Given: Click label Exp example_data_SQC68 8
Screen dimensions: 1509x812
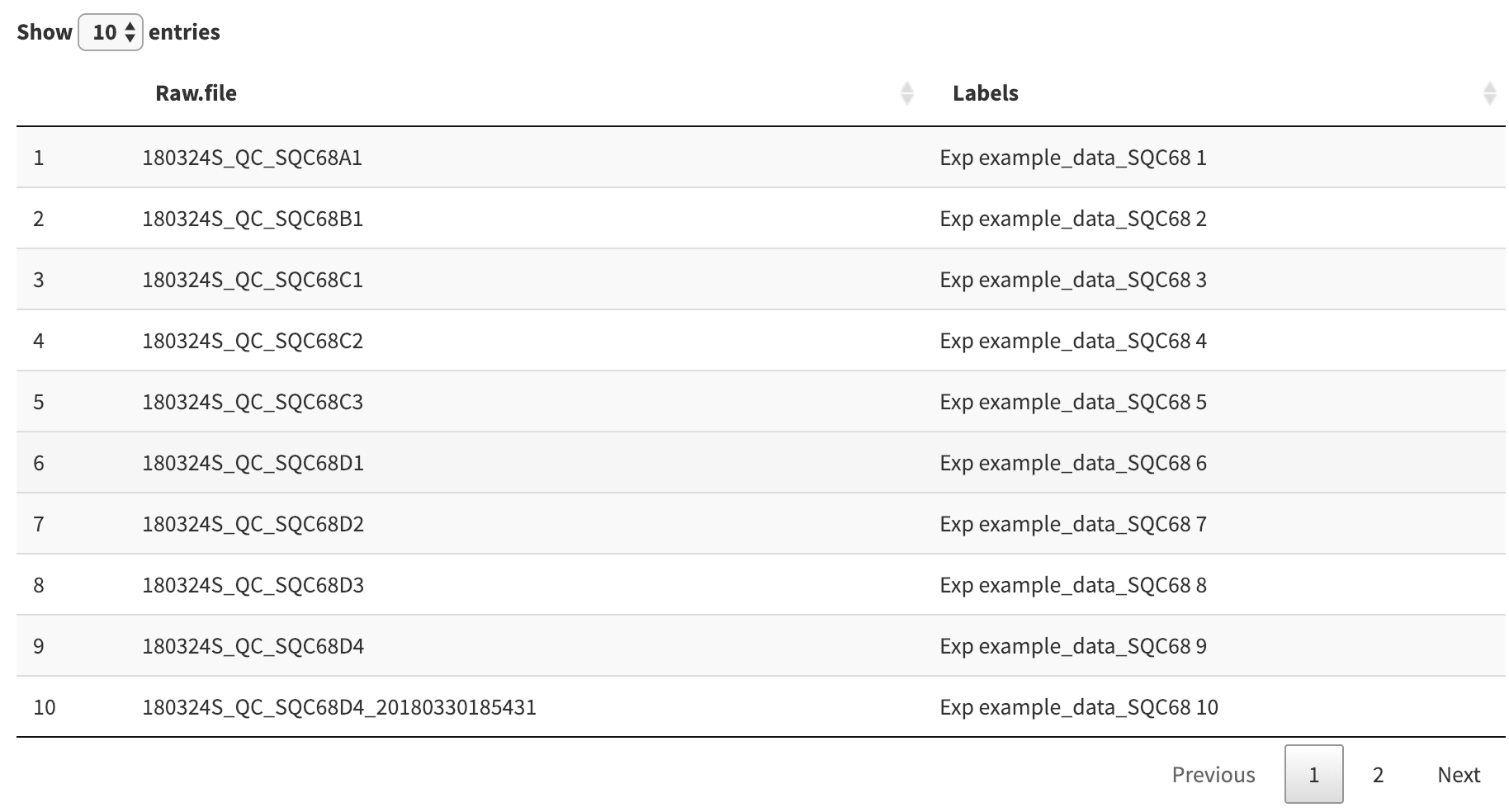Looking at the screenshot, I should click(x=1073, y=585).
